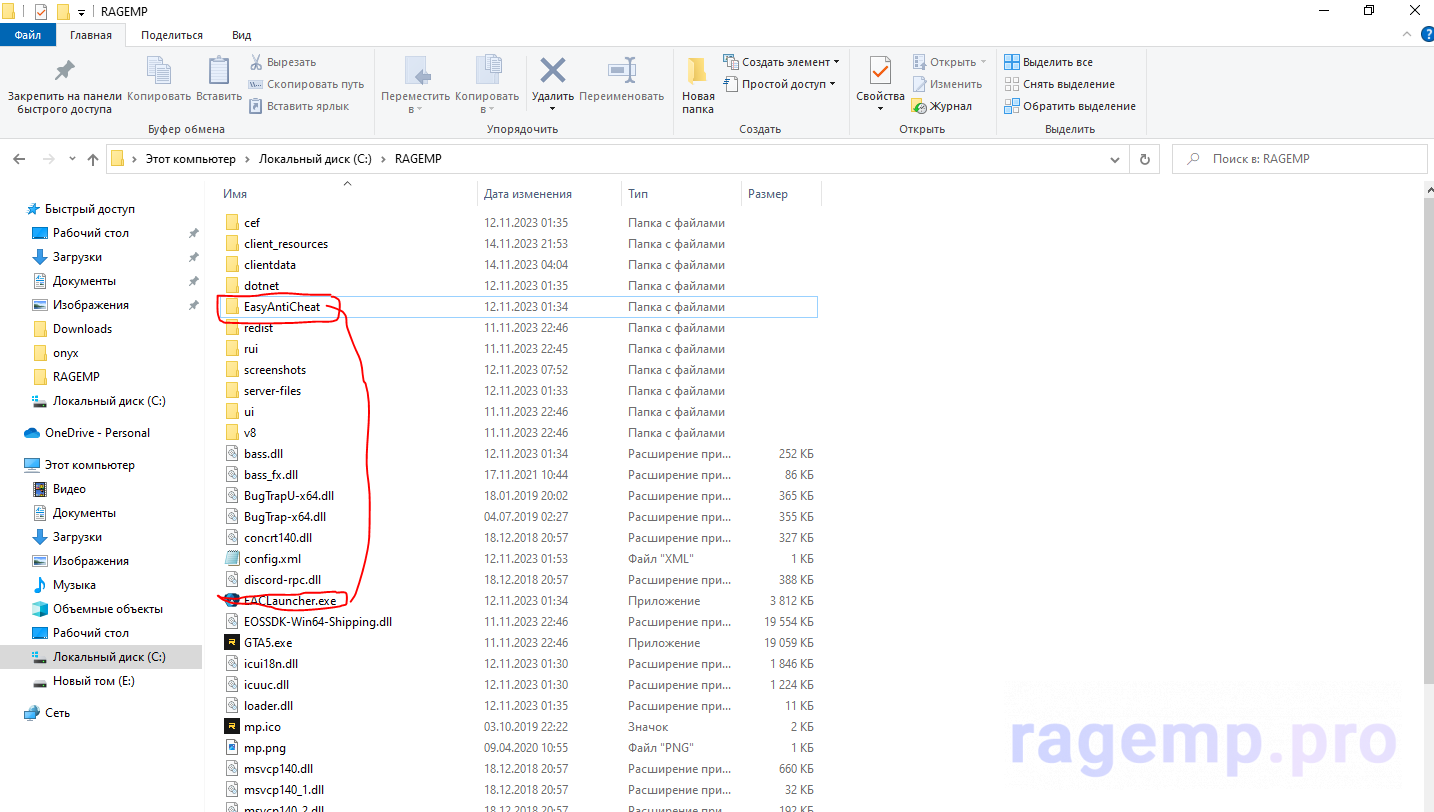The width and height of the screenshot is (1434, 812).
Task: Open OneDrive - Personal
Action: pyautogui.click(x=97, y=433)
